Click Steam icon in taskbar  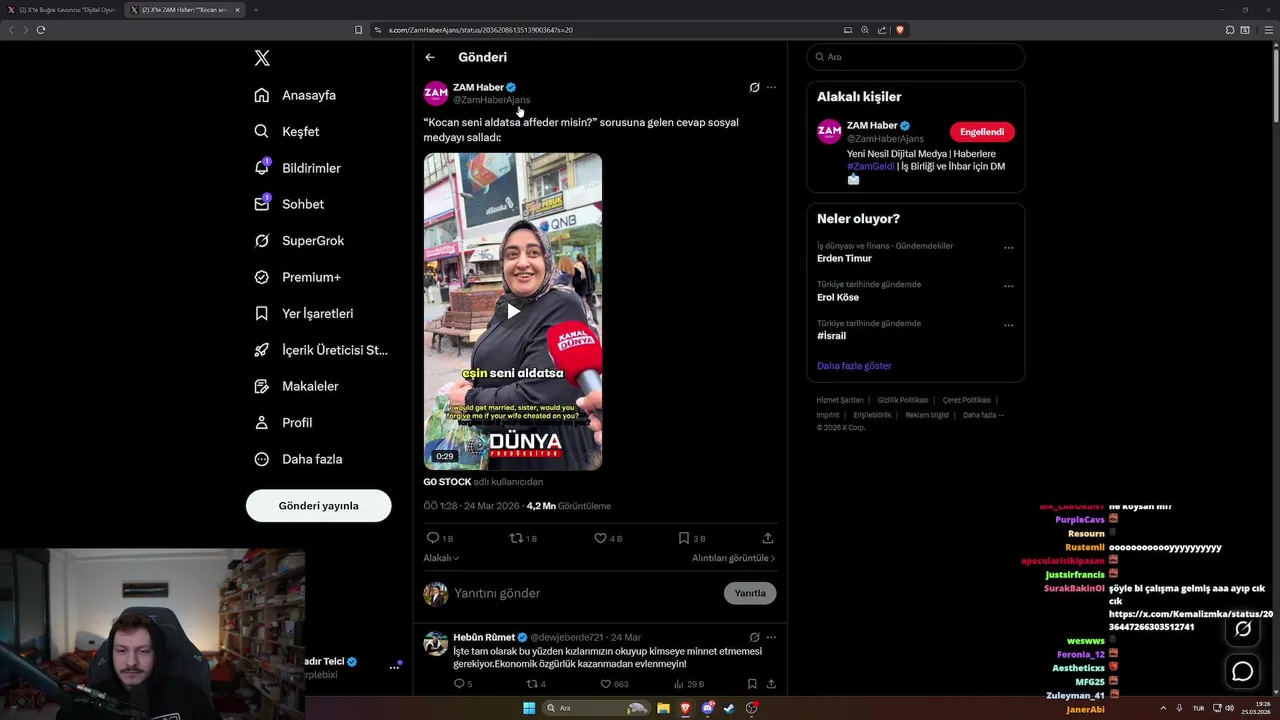[729, 708]
